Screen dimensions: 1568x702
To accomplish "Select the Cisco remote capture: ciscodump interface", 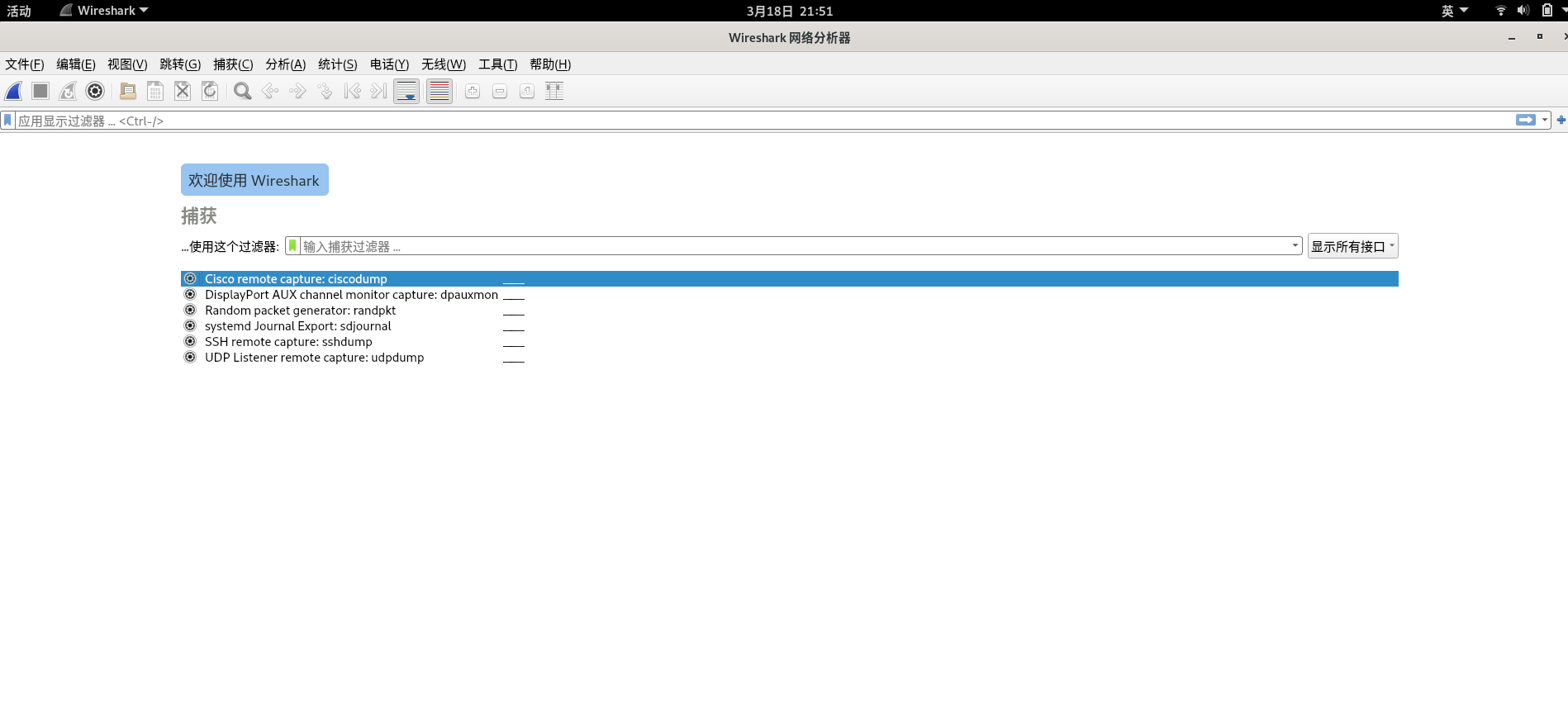I will click(x=790, y=279).
